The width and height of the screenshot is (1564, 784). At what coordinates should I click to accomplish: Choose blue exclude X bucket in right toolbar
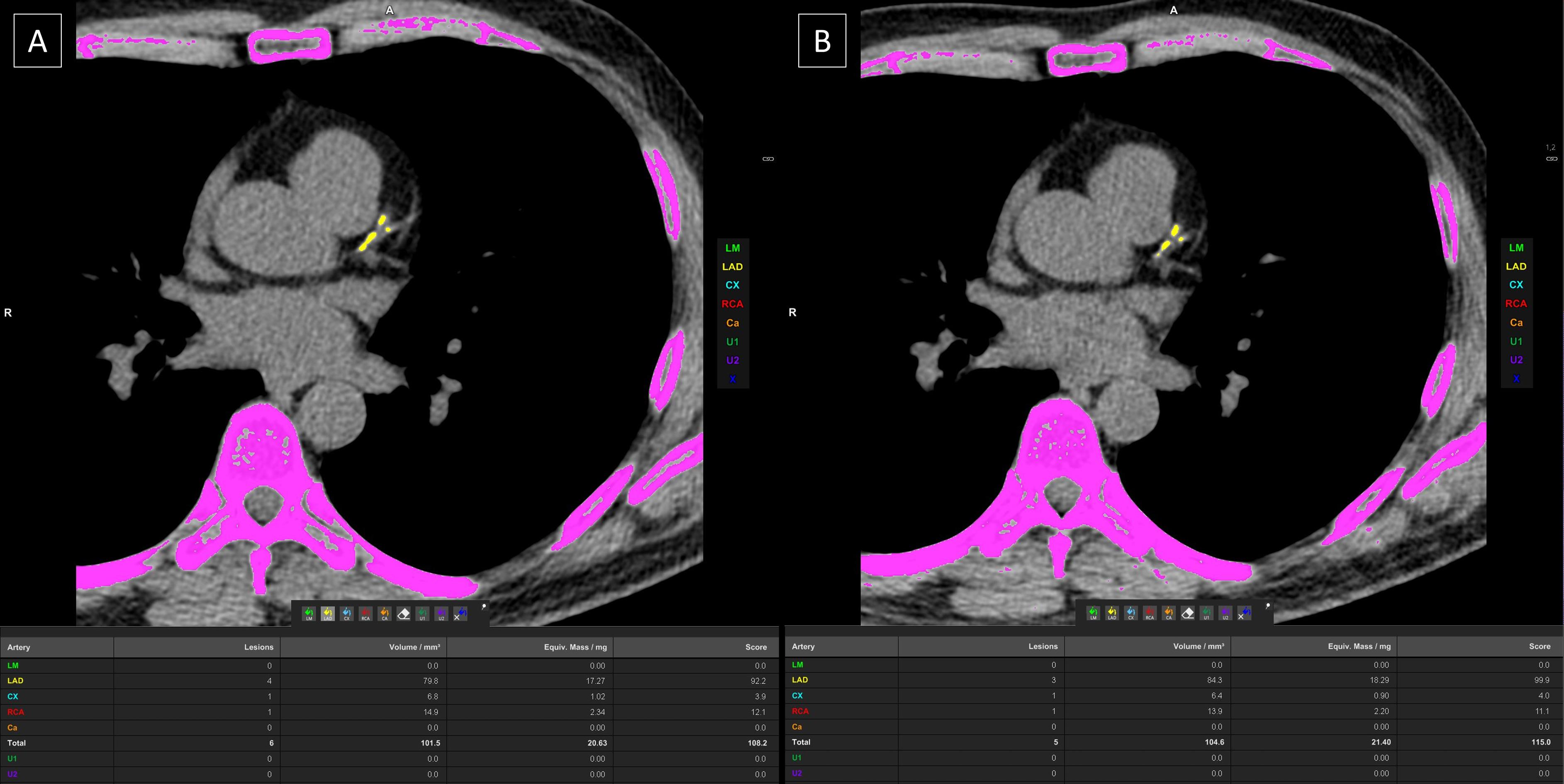pyautogui.click(x=1244, y=614)
